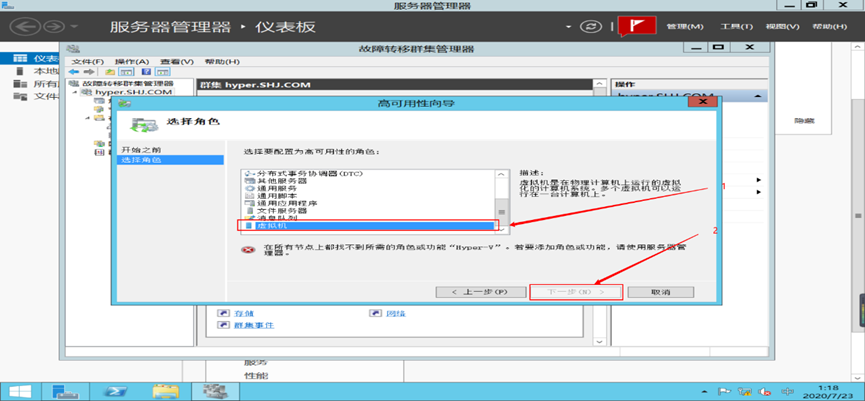
Task: Click the 通用服务 gear icon
Action: [x=249, y=189]
